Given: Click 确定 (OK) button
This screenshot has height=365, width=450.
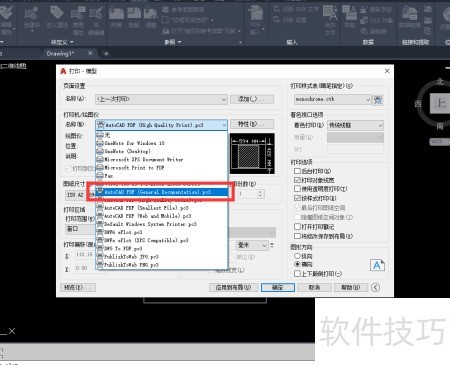Looking at the screenshot, I should pos(278,287).
